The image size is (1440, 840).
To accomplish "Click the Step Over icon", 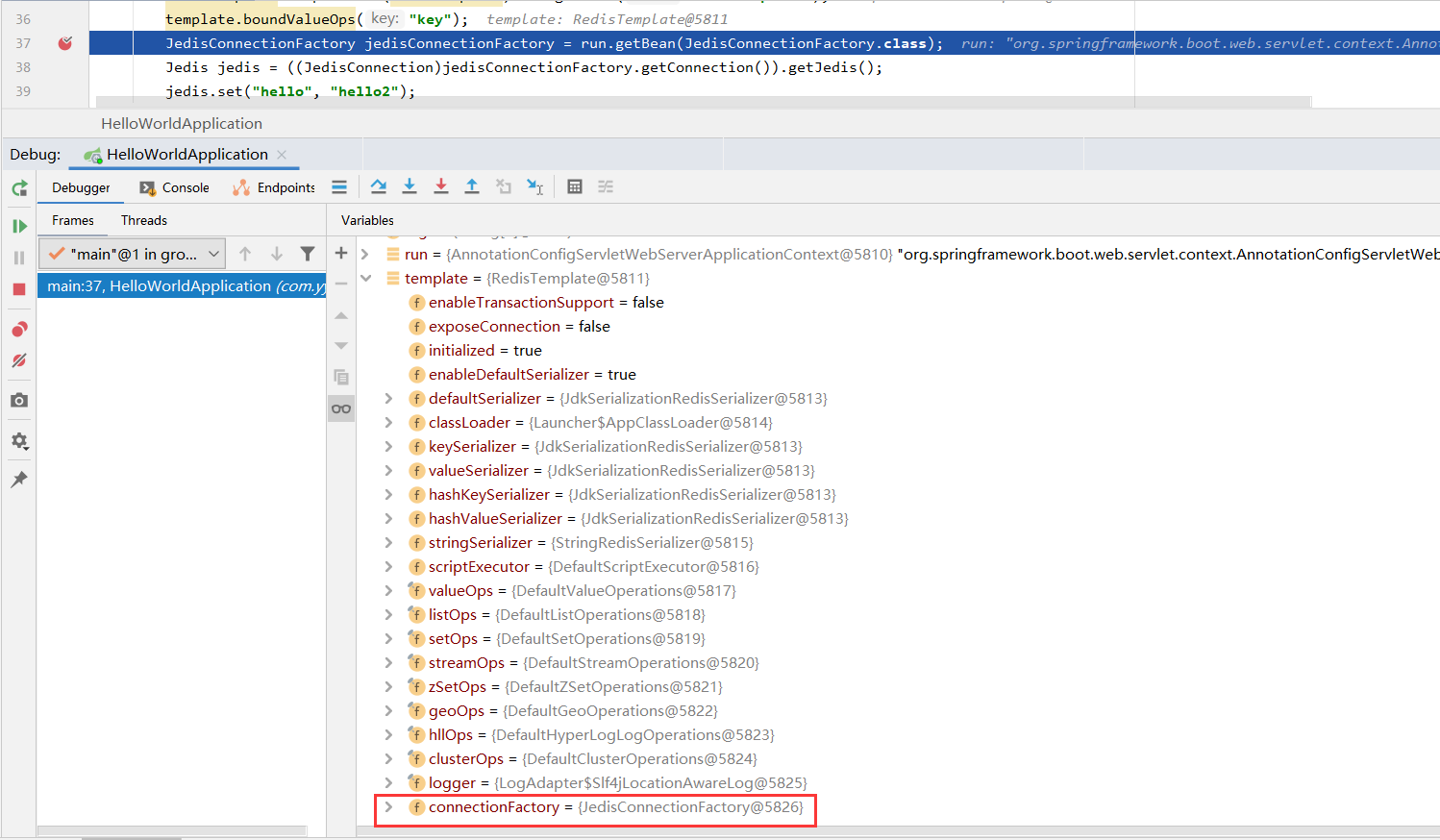I will point(379,186).
